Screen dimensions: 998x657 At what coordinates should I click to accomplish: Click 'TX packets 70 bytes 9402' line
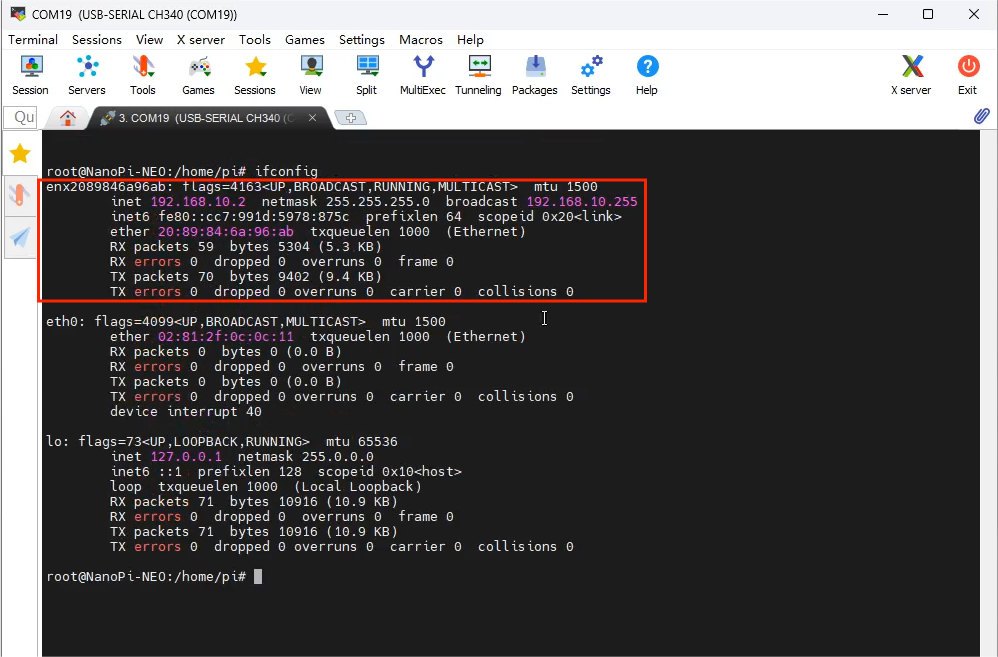tap(246, 276)
